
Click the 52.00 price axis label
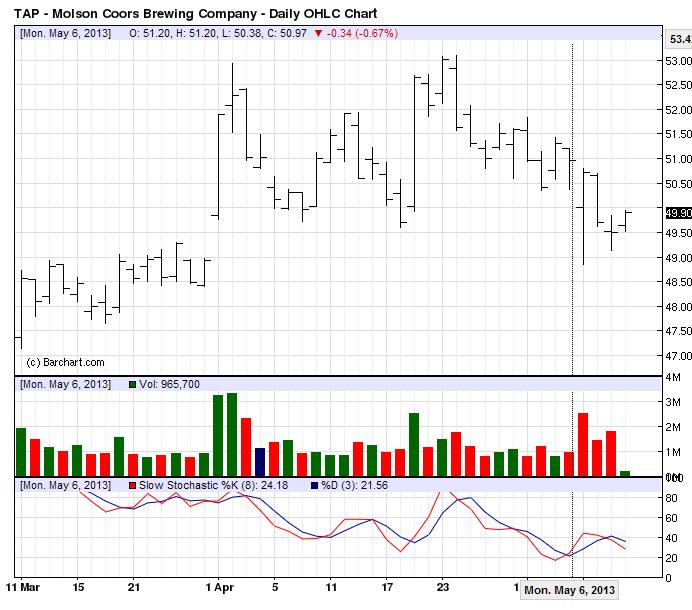(678, 110)
